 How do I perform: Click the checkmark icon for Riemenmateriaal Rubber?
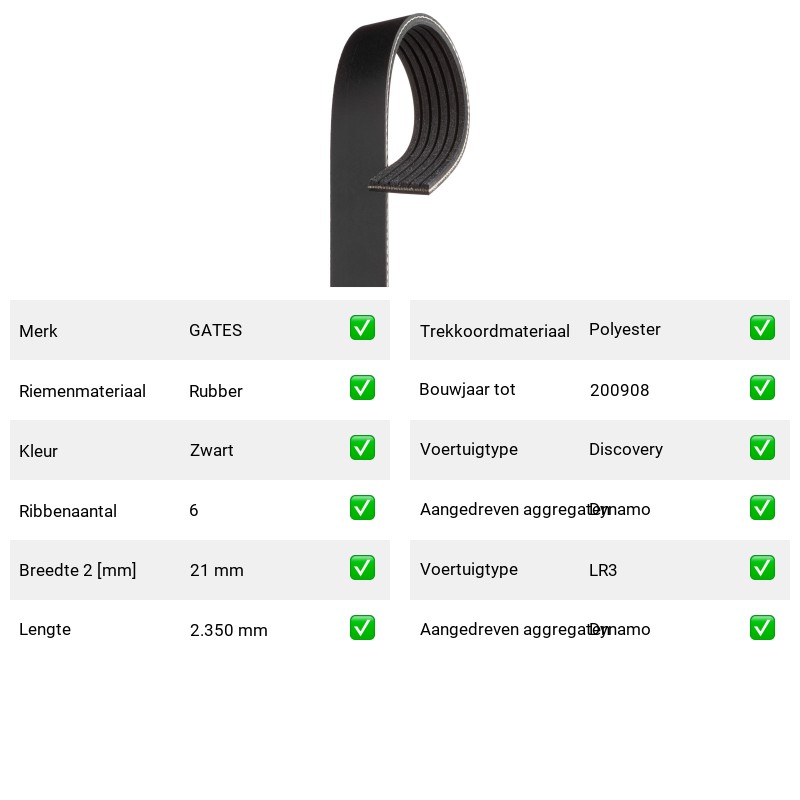click(362, 388)
